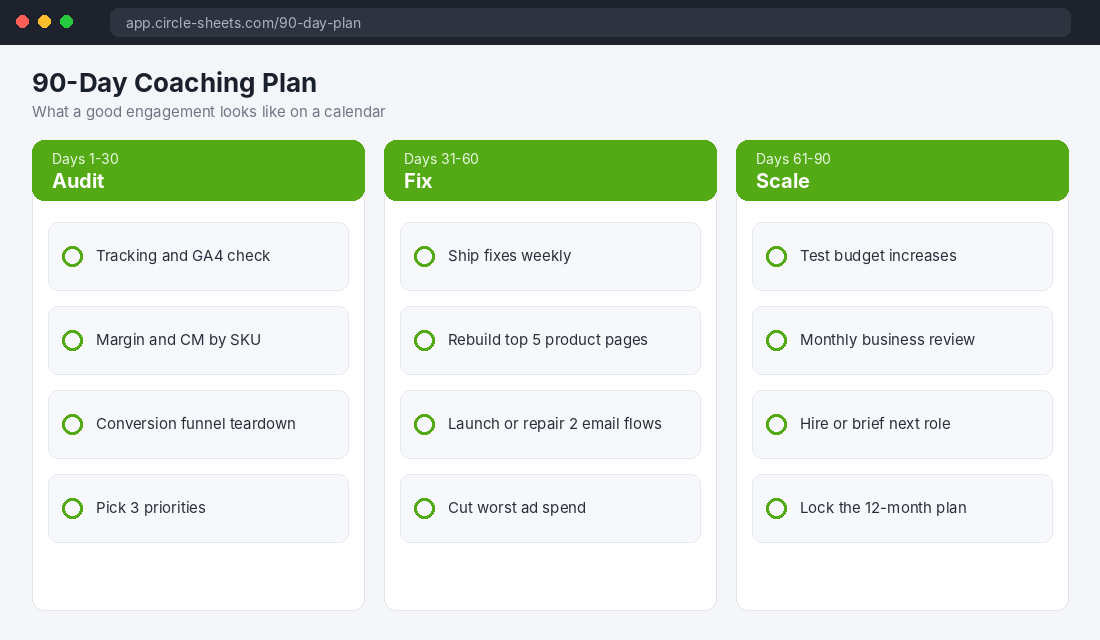1100x640 pixels.
Task: Click 'Monthly business review' task text
Action: pos(887,340)
